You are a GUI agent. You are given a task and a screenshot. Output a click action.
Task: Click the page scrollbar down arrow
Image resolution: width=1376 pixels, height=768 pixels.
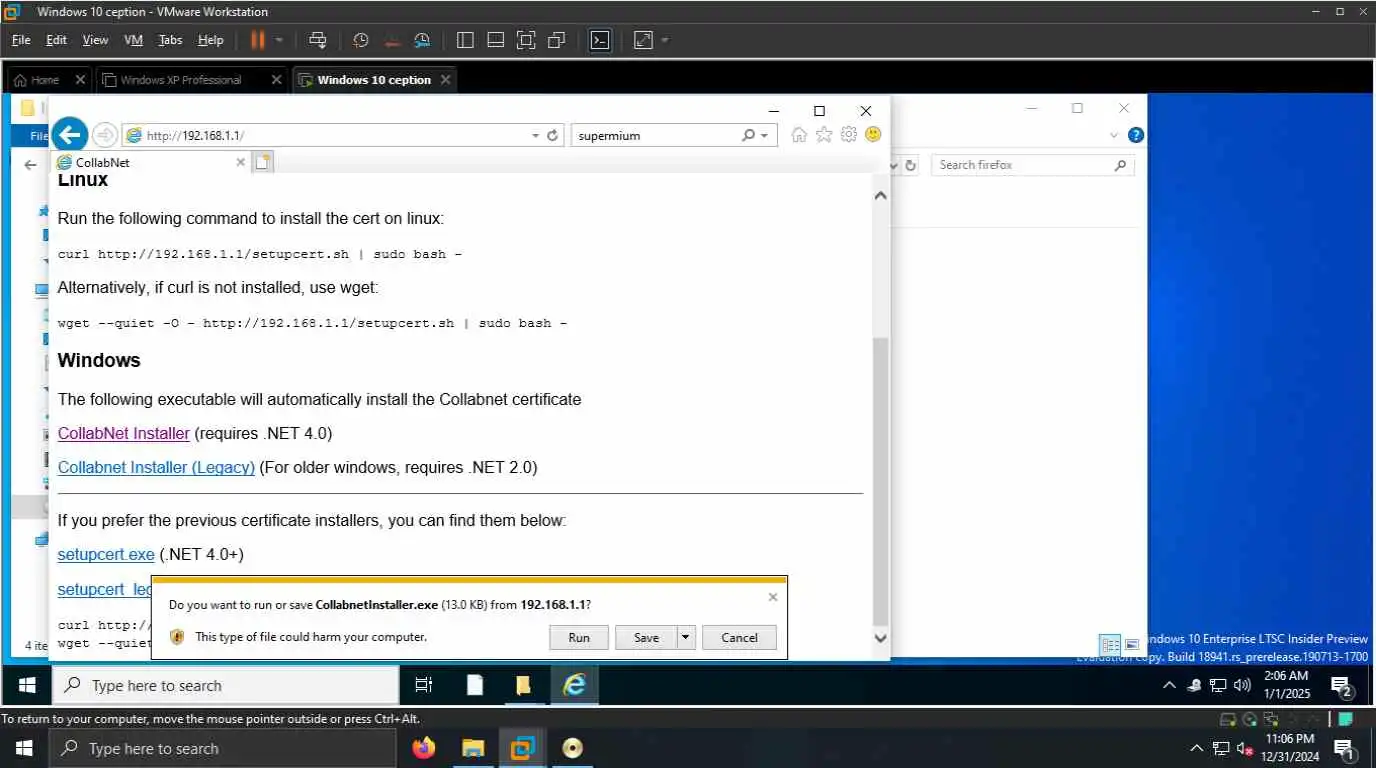pos(880,637)
